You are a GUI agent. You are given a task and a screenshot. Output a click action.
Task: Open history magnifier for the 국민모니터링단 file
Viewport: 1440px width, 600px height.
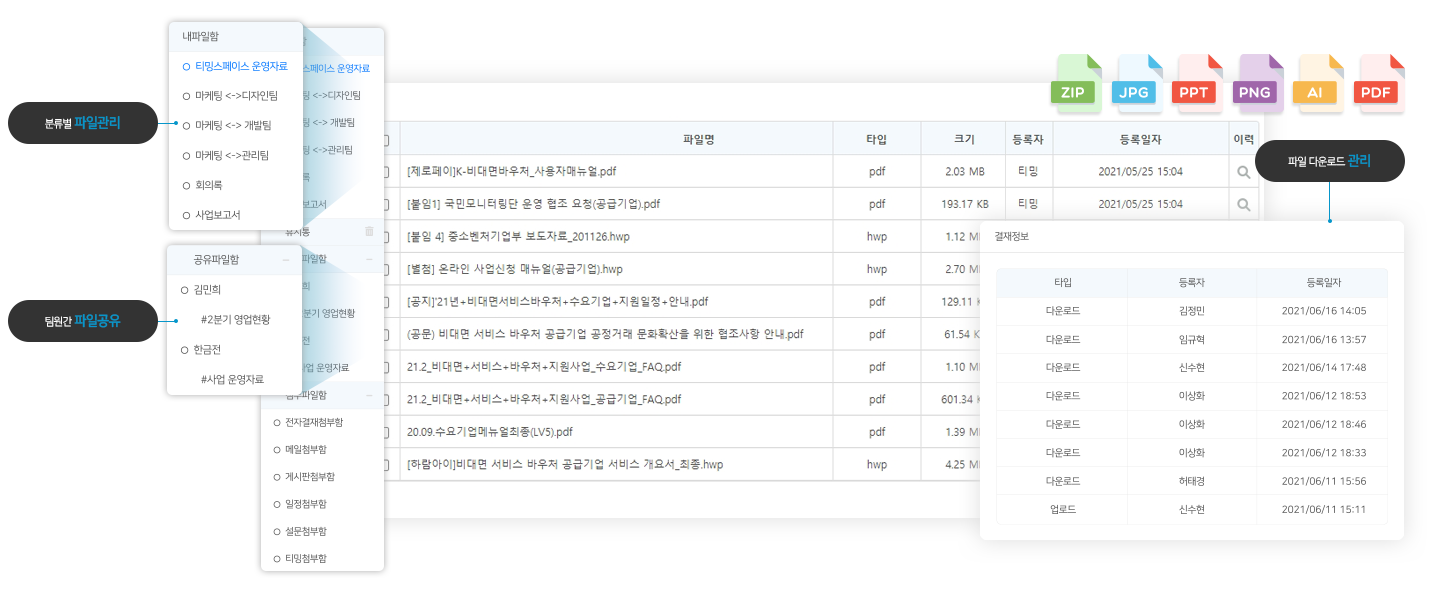pyautogui.click(x=1243, y=204)
